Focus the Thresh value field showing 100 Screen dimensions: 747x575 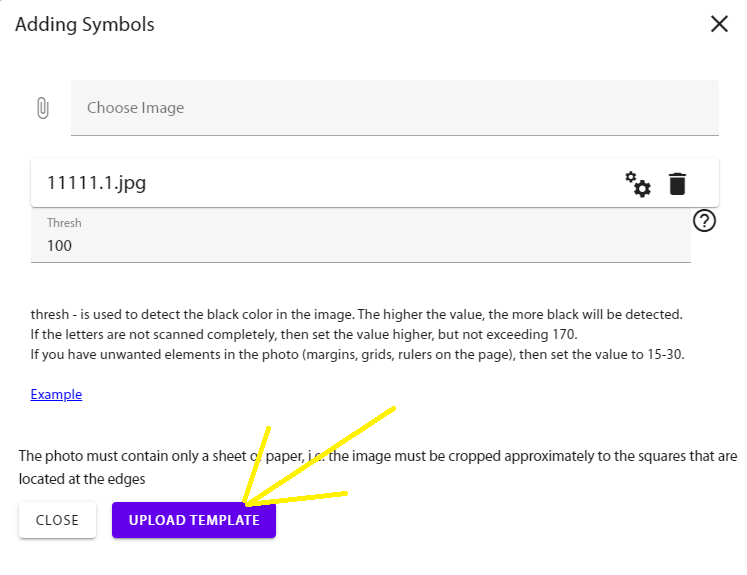(360, 245)
